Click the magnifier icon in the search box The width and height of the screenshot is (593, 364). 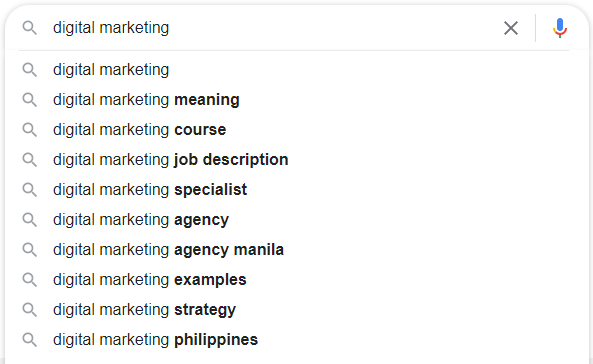[x=29, y=28]
